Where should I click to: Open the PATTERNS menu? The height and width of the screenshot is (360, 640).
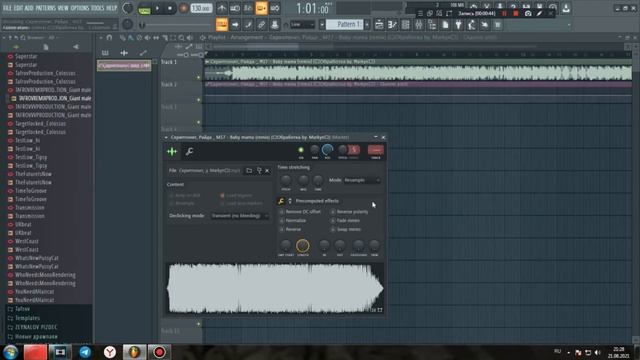(x=45, y=8)
